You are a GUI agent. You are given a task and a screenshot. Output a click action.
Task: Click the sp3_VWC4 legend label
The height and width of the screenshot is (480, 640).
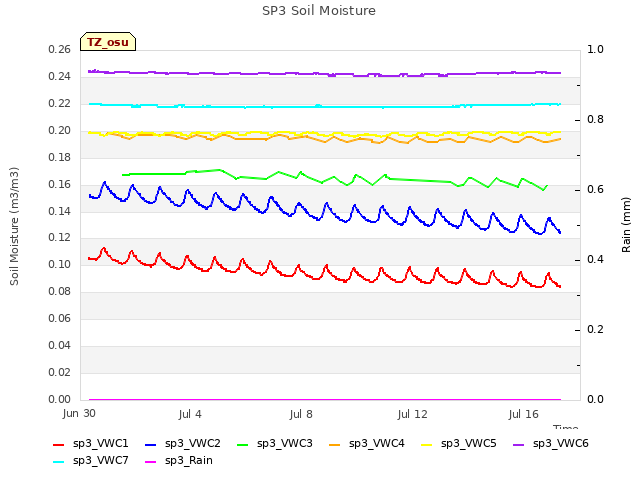point(377,443)
